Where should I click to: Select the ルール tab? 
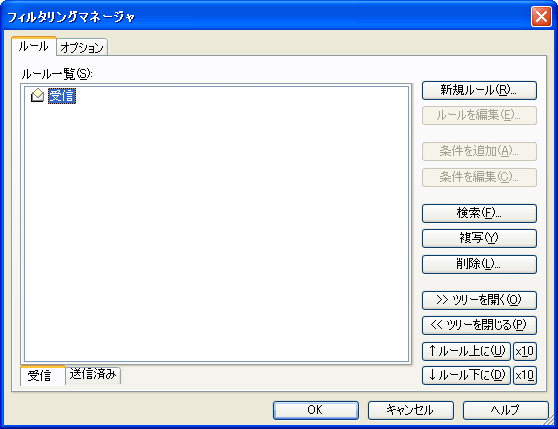point(34,46)
